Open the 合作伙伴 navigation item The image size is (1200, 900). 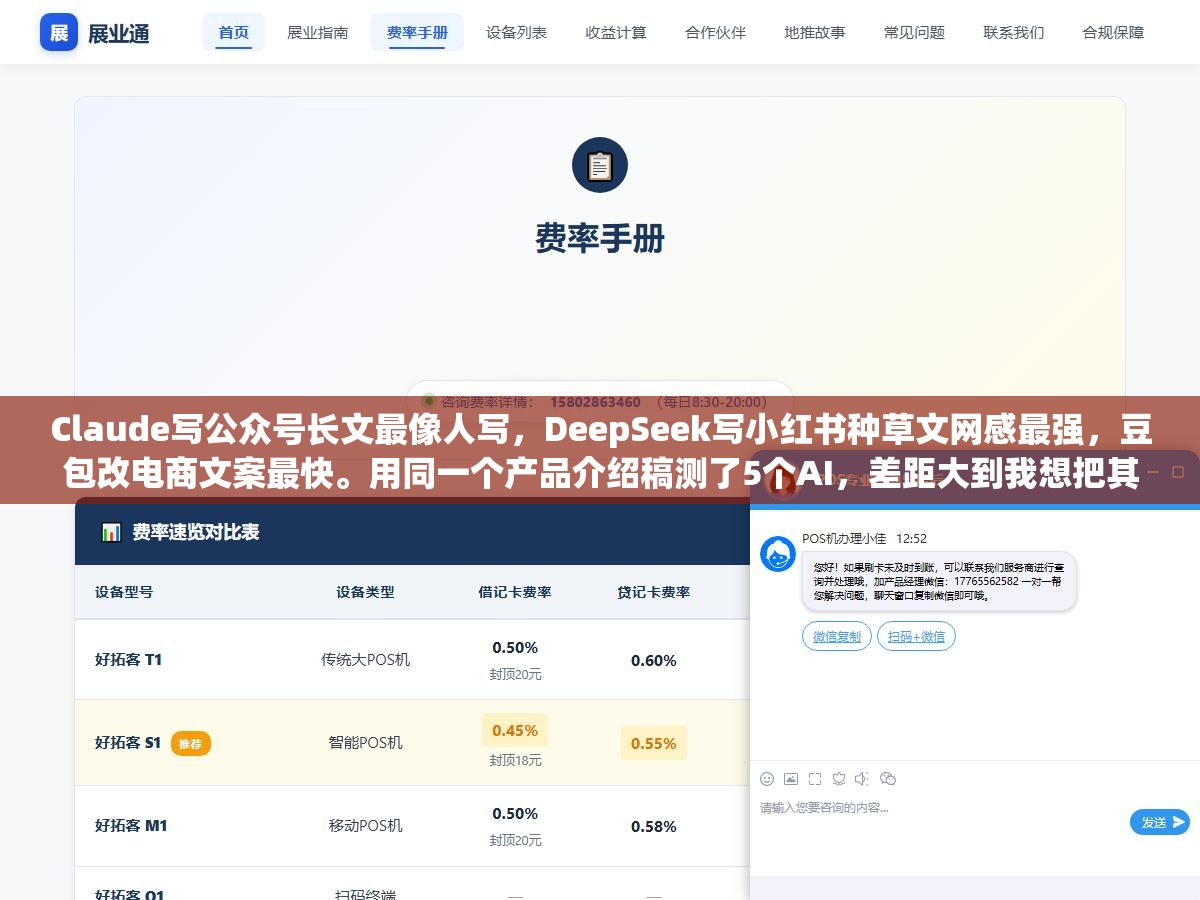coord(715,32)
